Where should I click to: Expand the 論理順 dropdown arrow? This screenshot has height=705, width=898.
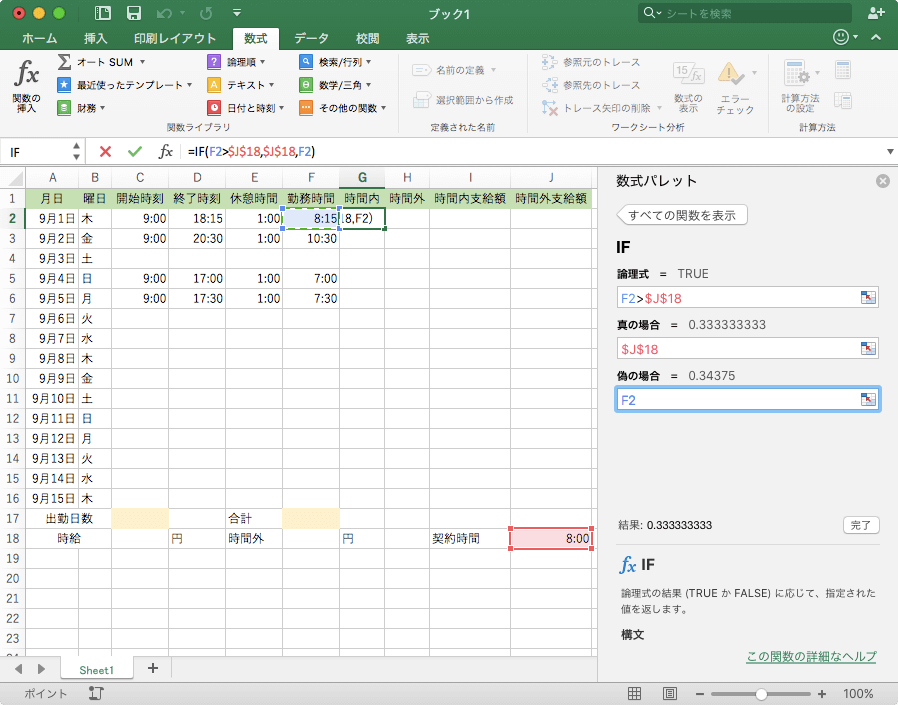pos(263,62)
